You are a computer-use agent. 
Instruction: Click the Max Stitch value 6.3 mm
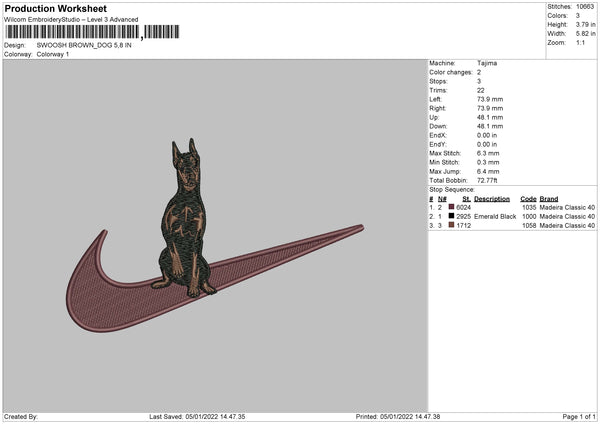488,153
